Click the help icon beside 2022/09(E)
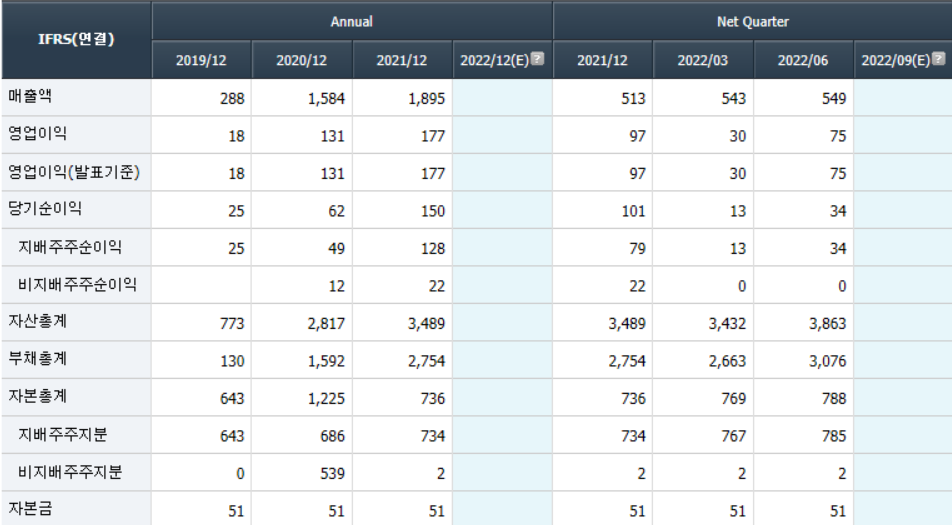Image resolution: width=952 pixels, height=525 pixels. click(x=939, y=59)
